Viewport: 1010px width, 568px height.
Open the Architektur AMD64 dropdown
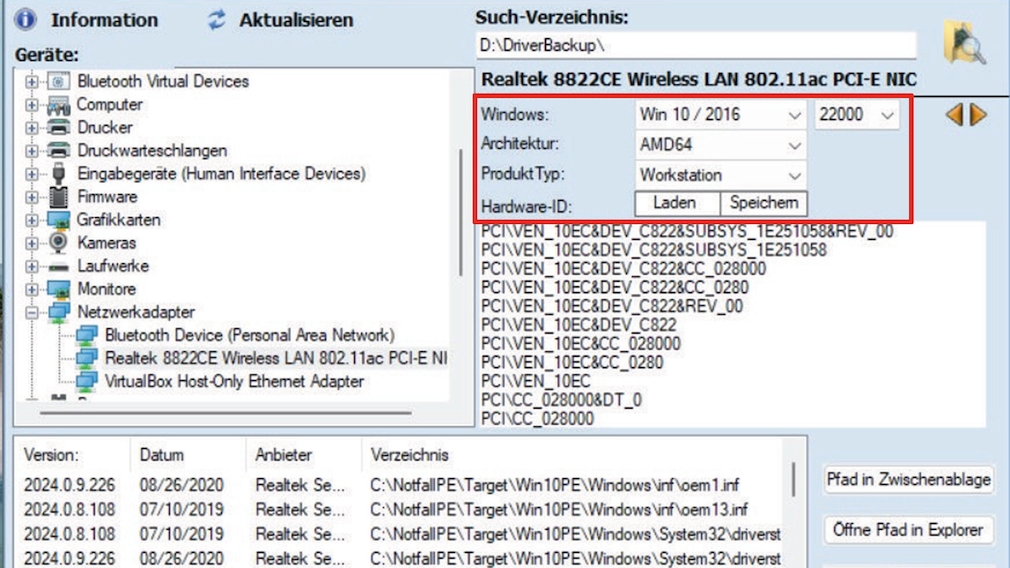click(x=794, y=145)
